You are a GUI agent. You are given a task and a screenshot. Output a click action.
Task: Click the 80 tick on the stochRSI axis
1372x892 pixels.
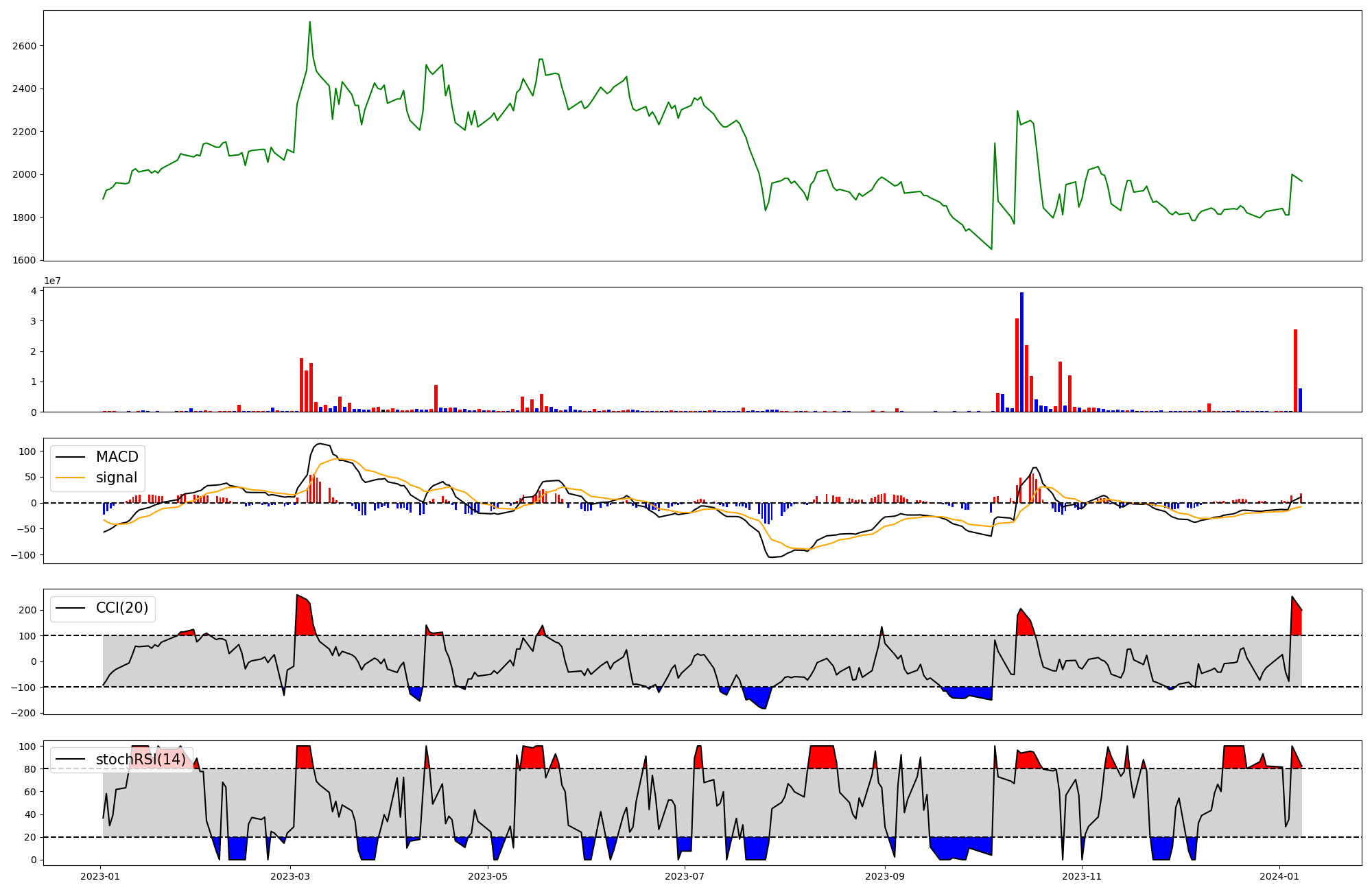tap(30, 768)
